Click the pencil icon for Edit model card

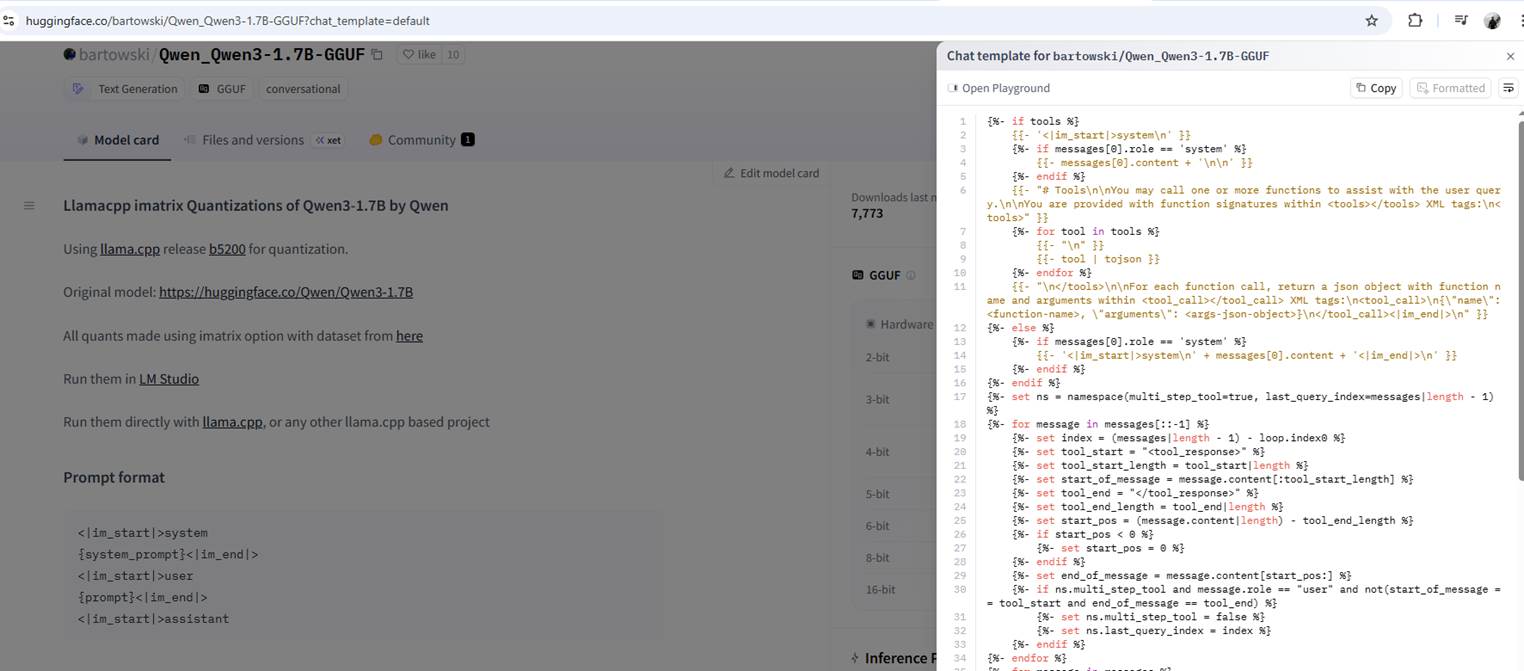(729, 173)
